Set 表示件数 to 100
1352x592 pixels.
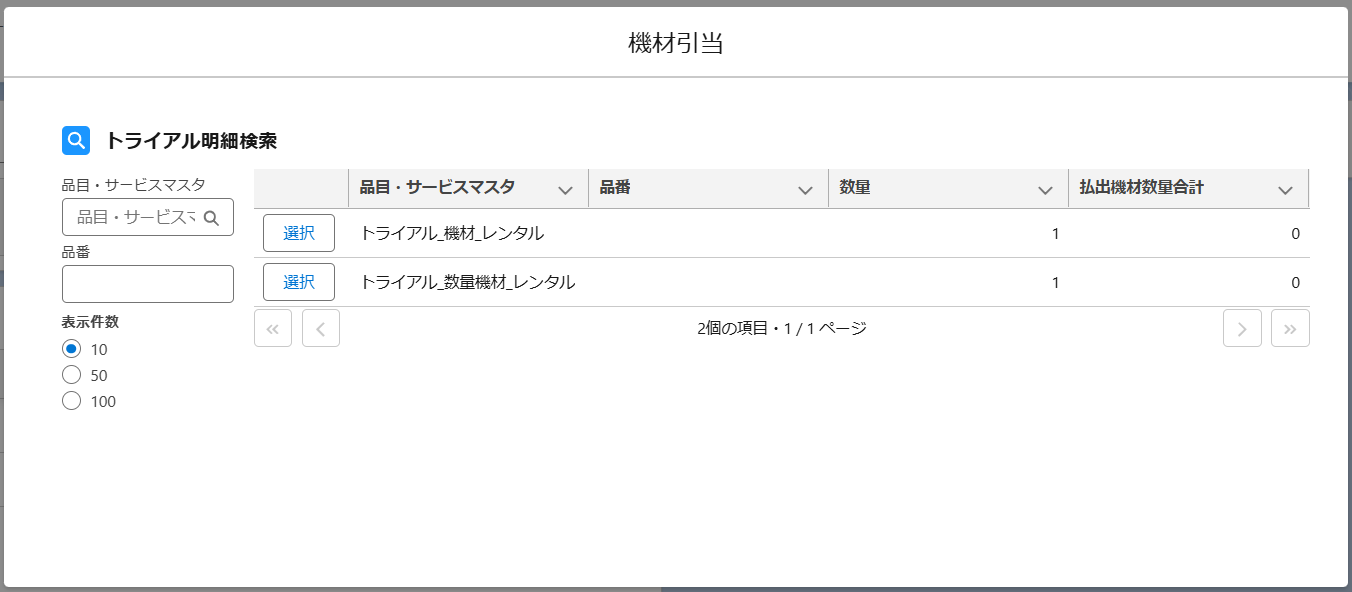(71, 401)
